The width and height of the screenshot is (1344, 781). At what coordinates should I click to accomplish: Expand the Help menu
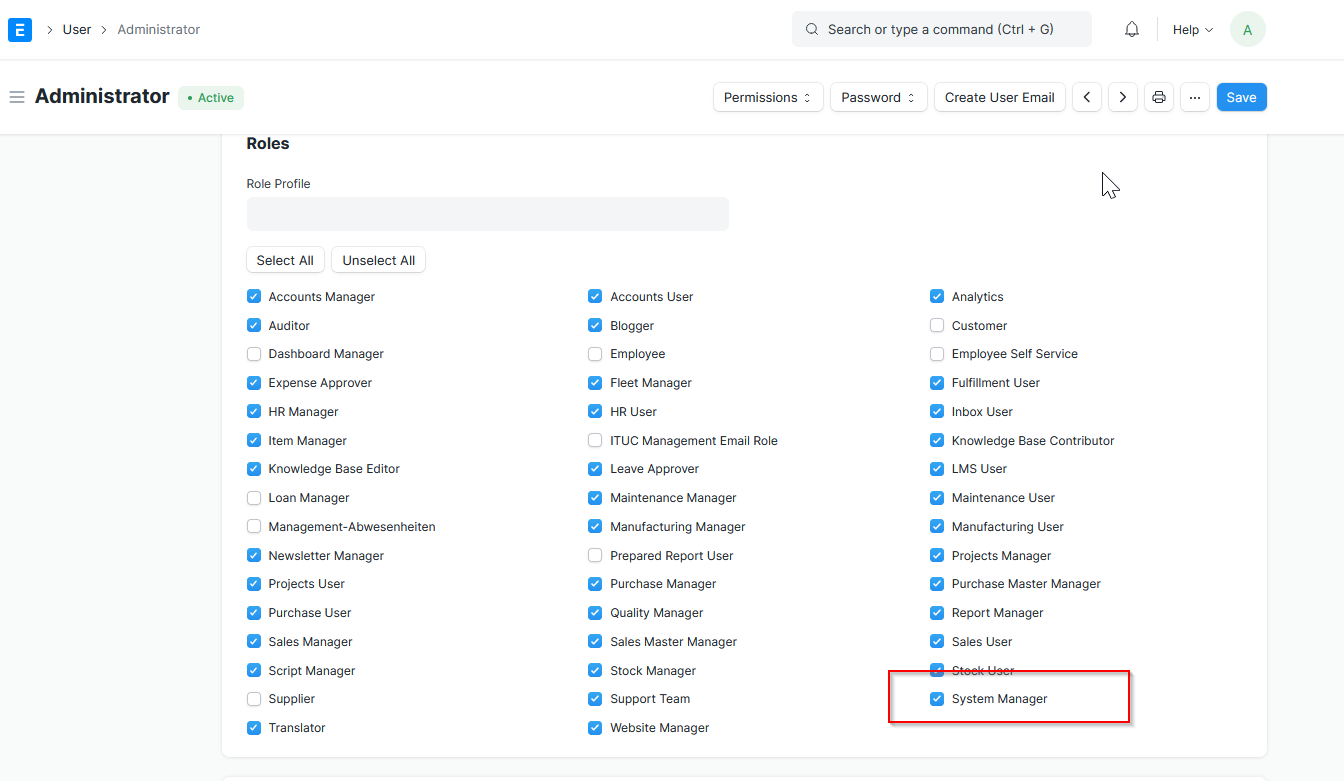tap(1191, 29)
